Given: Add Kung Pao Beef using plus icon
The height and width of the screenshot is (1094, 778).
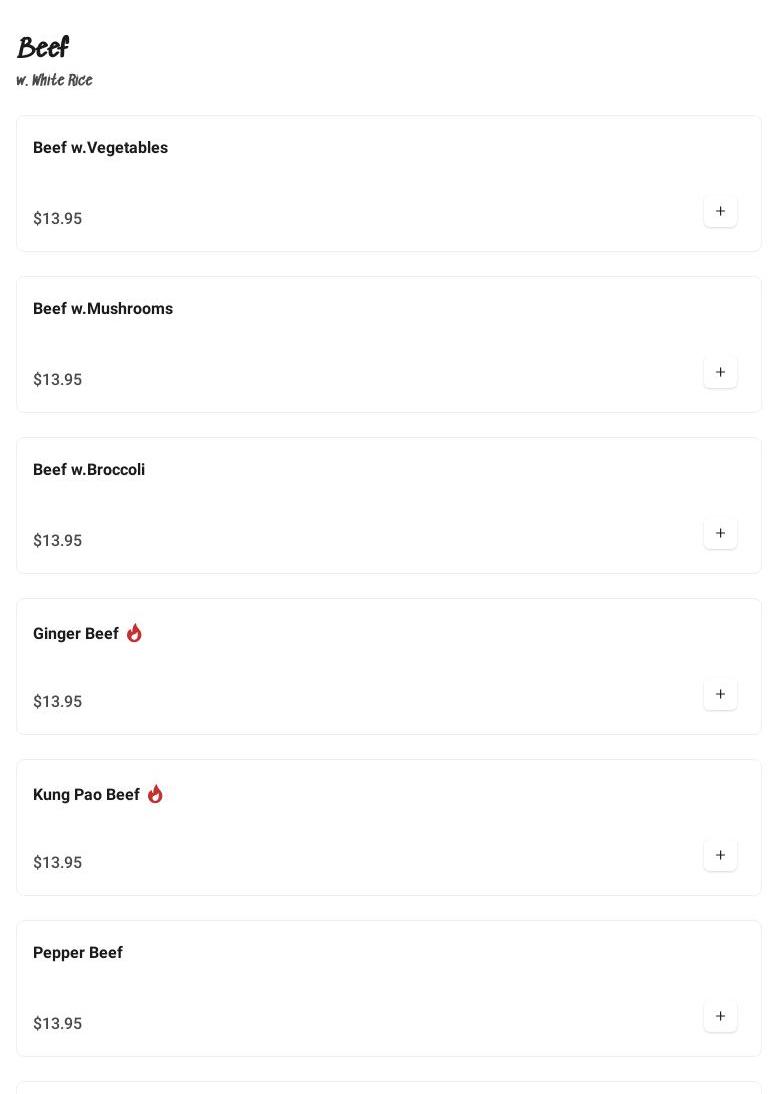Looking at the screenshot, I should tap(720, 855).
